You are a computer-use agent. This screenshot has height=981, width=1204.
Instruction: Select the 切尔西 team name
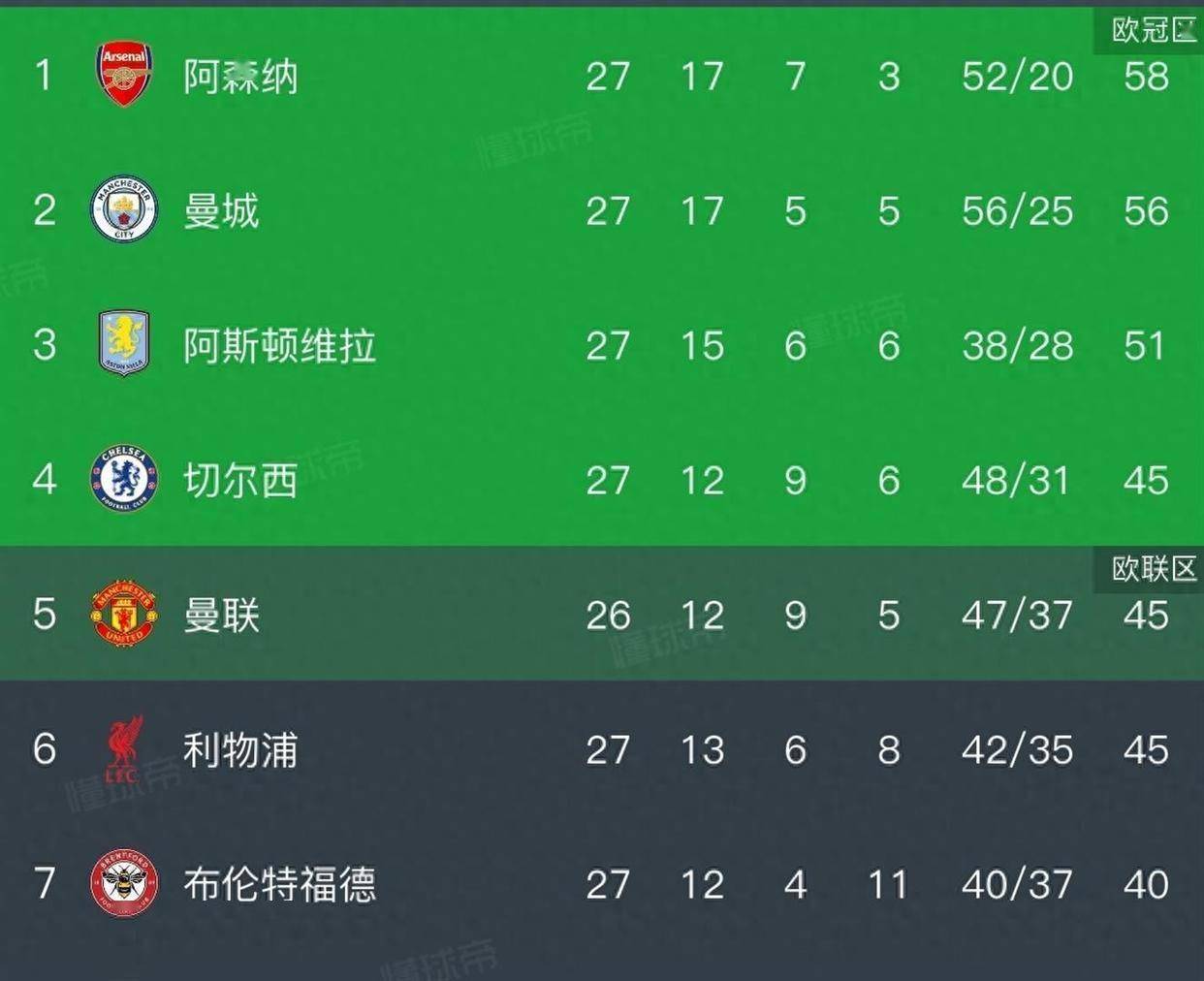pyautogui.click(x=240, y=481)
